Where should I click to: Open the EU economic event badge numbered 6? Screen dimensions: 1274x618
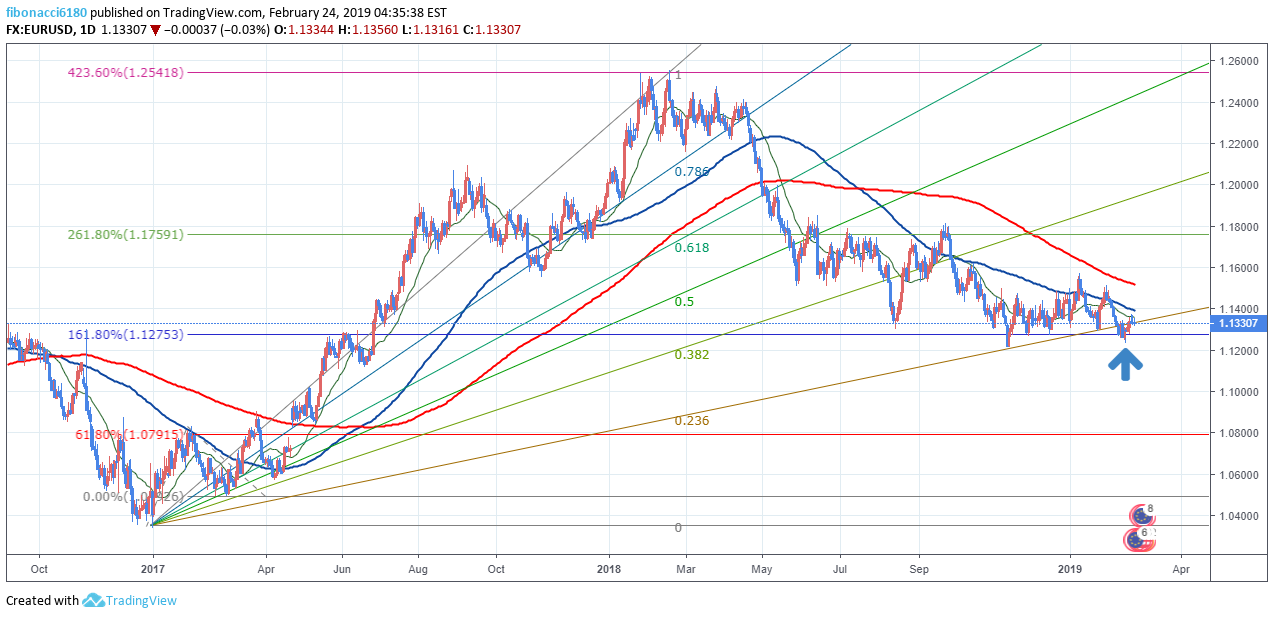[x=1137, y=540]
